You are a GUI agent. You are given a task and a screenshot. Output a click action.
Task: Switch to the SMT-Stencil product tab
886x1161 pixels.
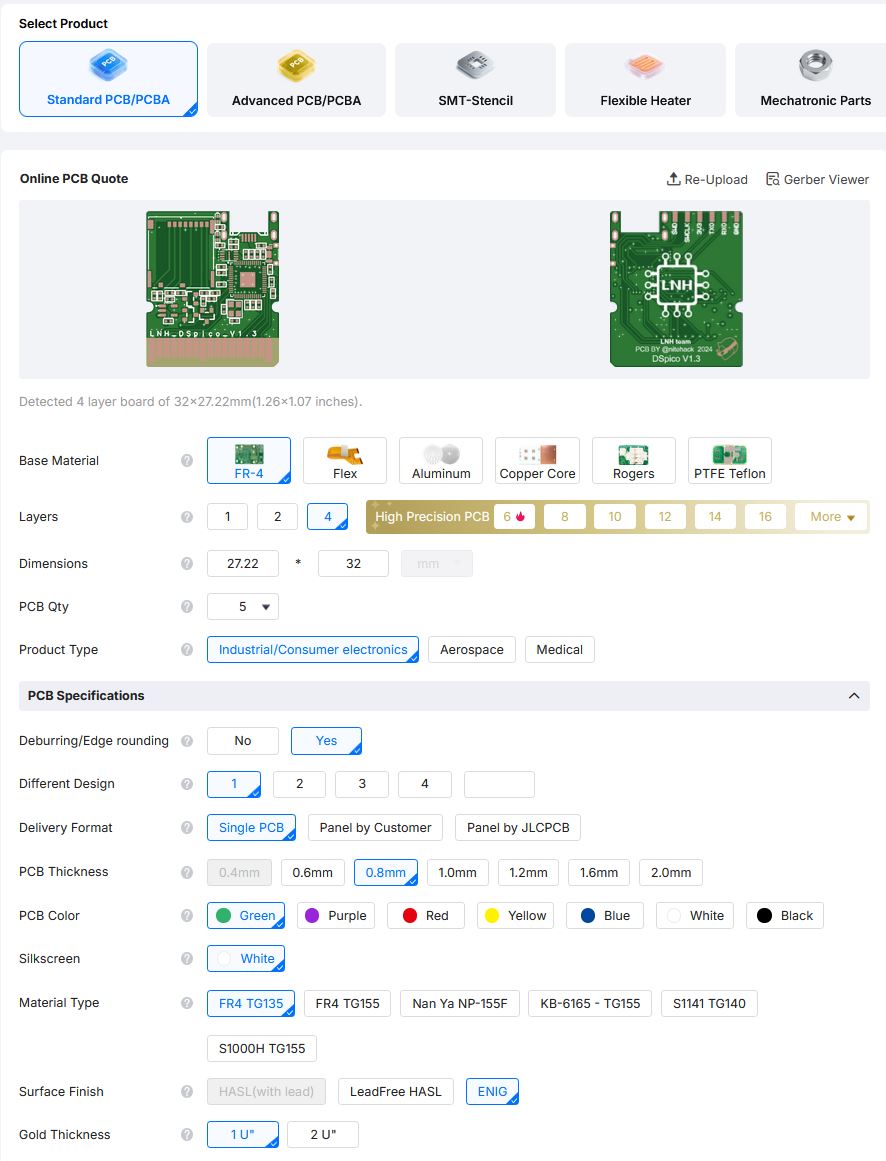click(x=475, y=79)
